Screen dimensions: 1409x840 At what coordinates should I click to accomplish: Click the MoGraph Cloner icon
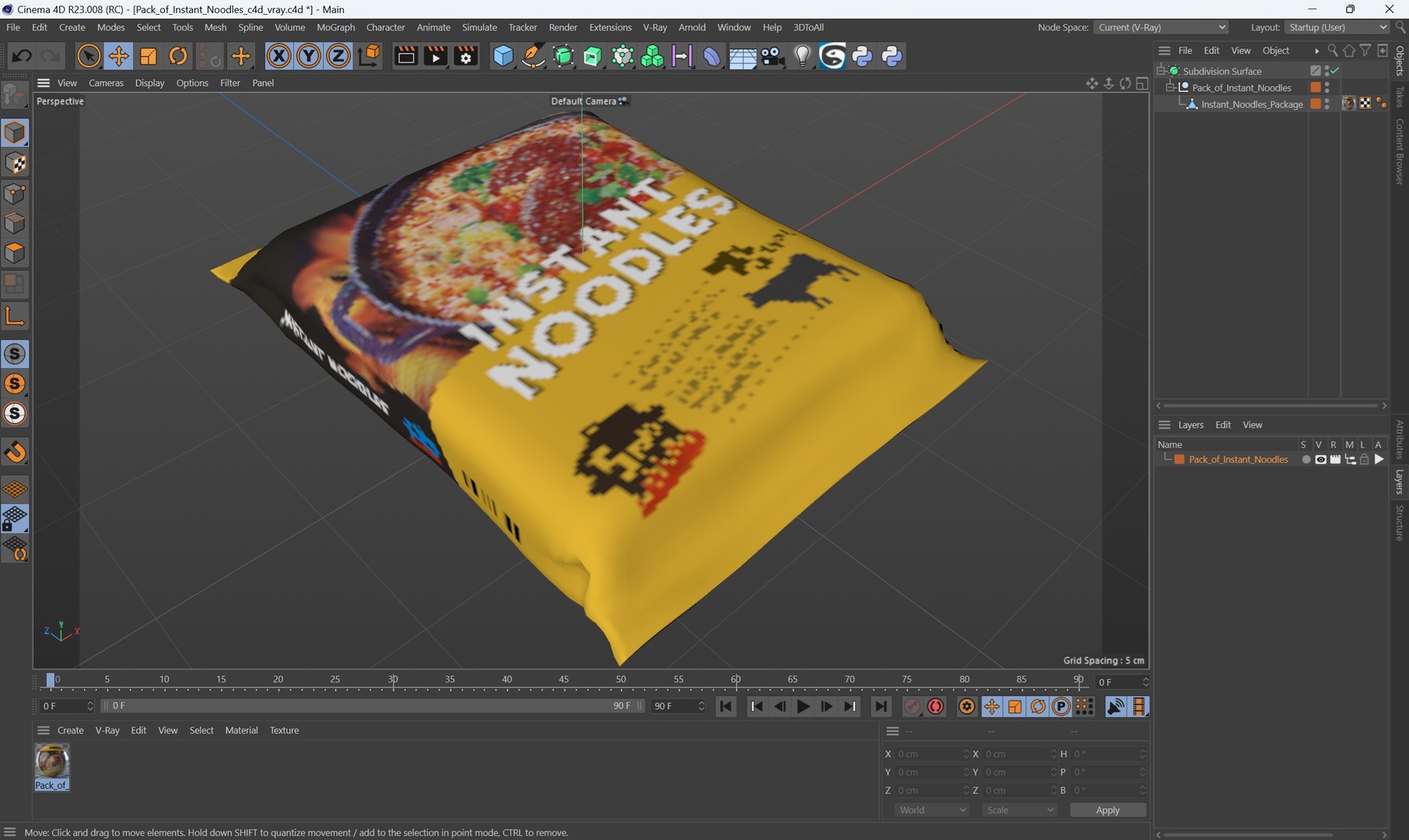coord(652,56)
